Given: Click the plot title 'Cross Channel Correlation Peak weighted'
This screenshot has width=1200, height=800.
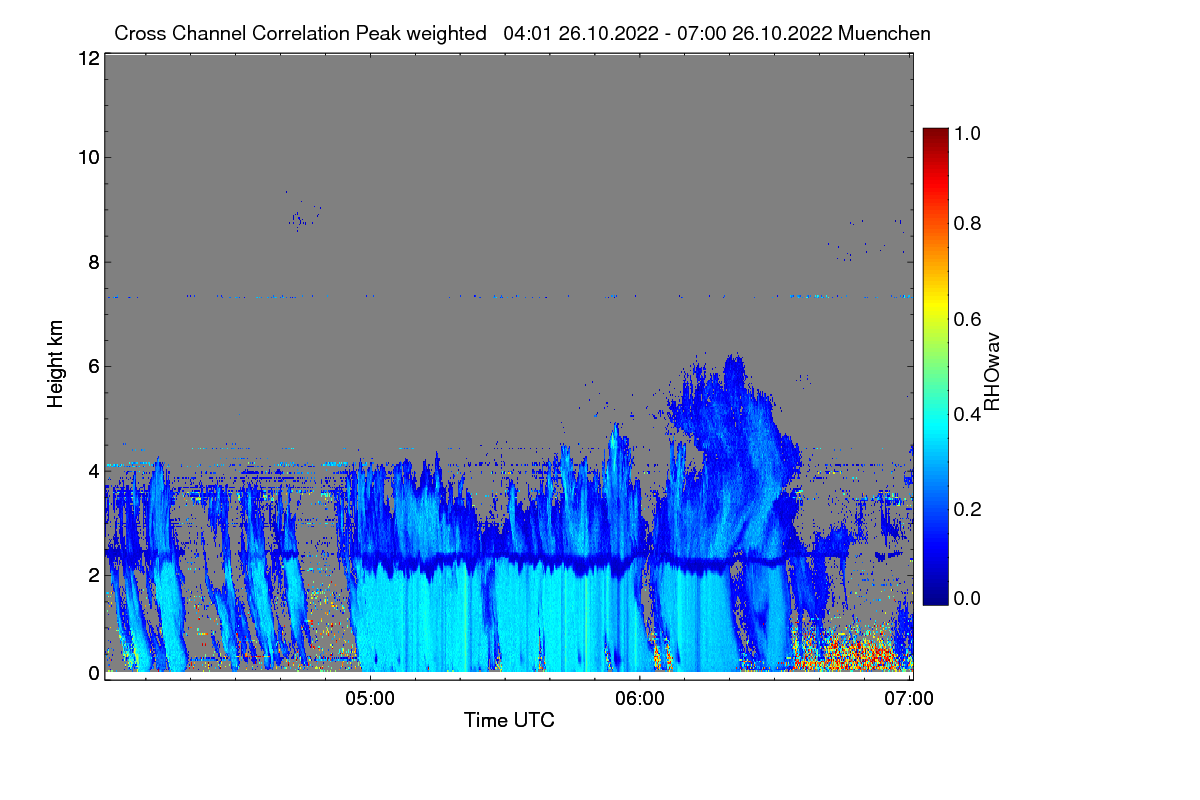Looking at the screenshot, I should tap(300, 34).
